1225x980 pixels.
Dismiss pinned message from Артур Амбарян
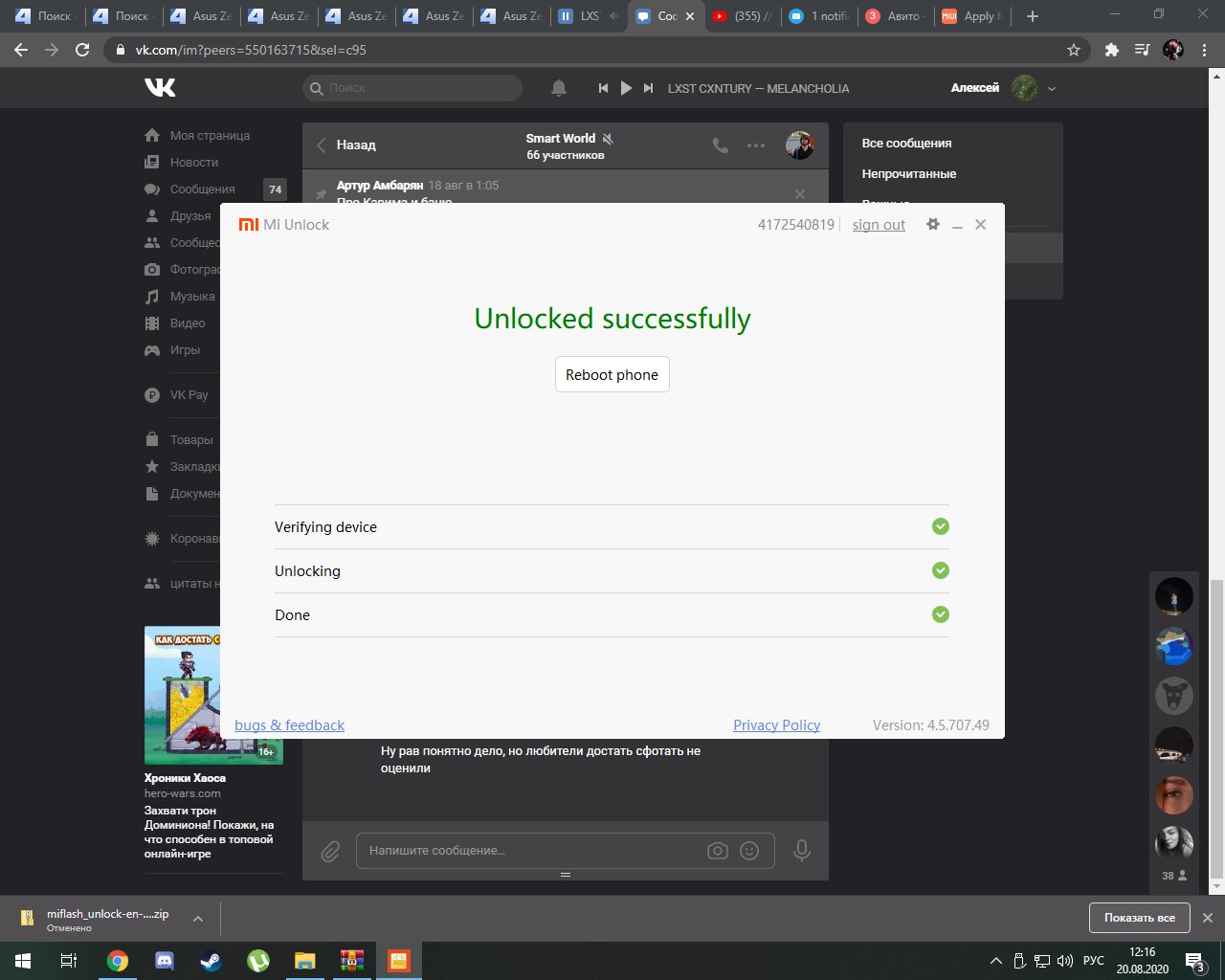pos(800,193)
